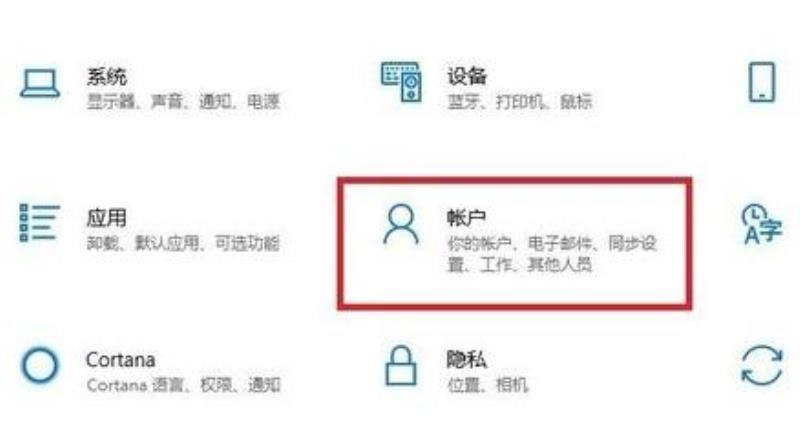Select the Cortana category title
This screenshot has width=800, height=440.
point(120,360)
